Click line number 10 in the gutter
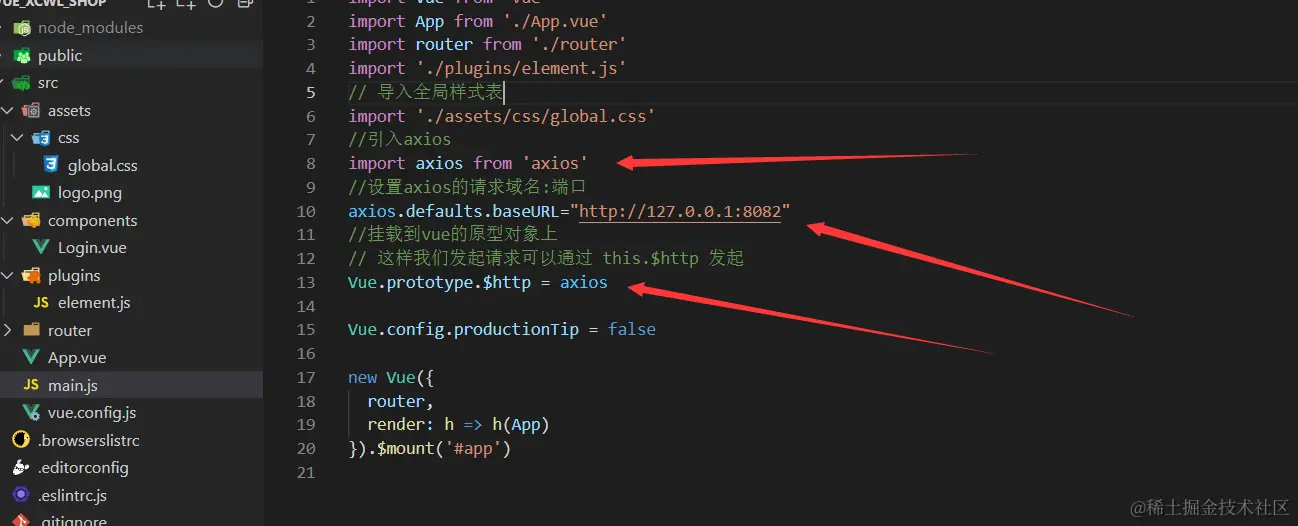 [306, 211]
